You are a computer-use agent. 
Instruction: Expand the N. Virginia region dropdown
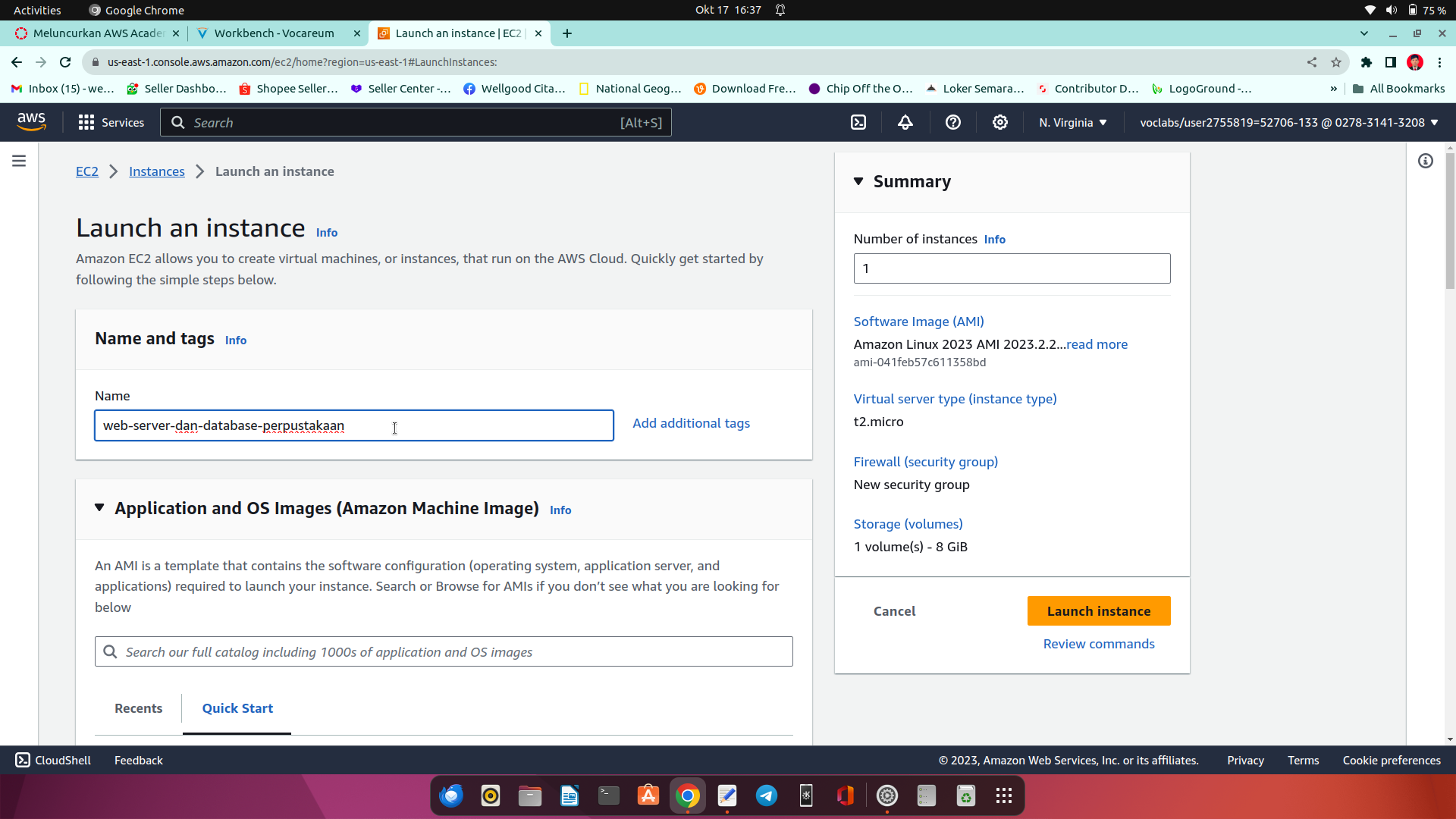[x=1072, y=123]
